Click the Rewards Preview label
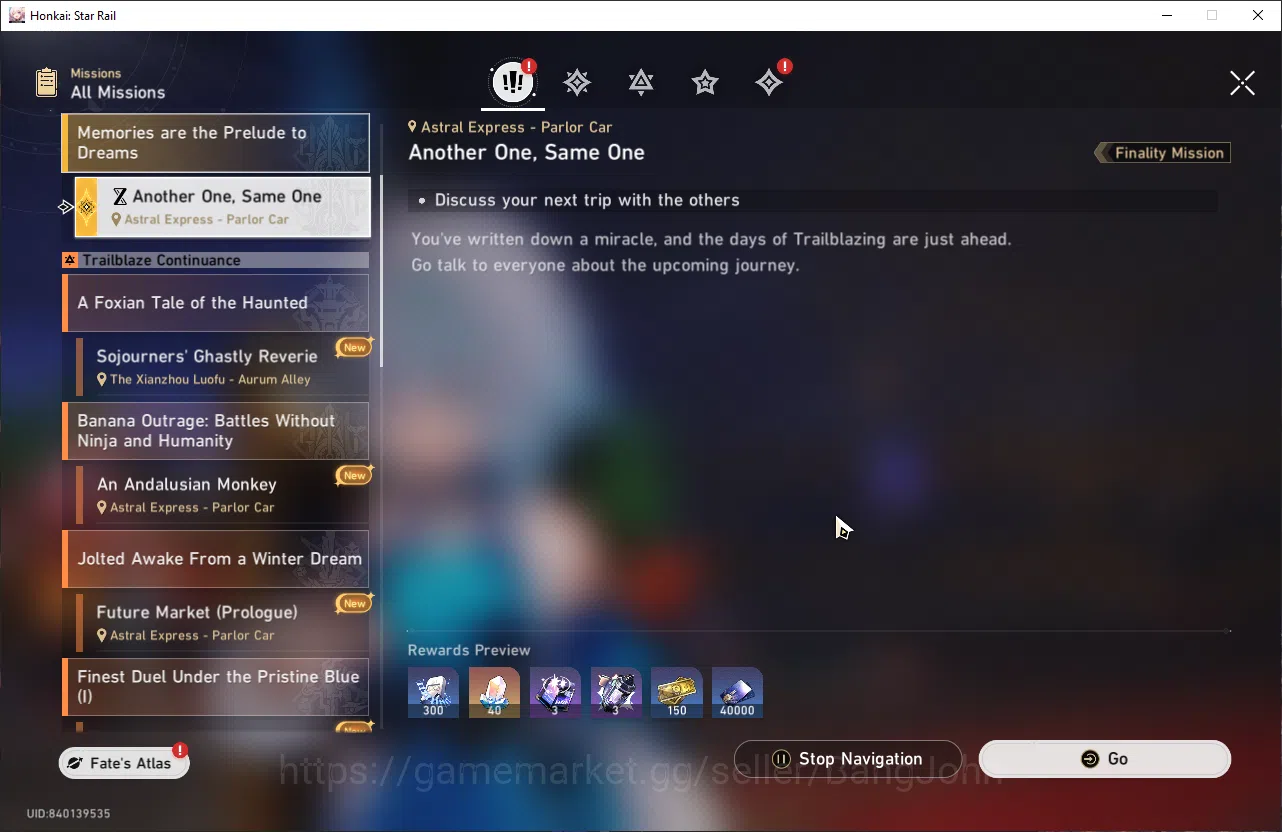Viewport: 1282px width, 832px height. coord(469,650)
